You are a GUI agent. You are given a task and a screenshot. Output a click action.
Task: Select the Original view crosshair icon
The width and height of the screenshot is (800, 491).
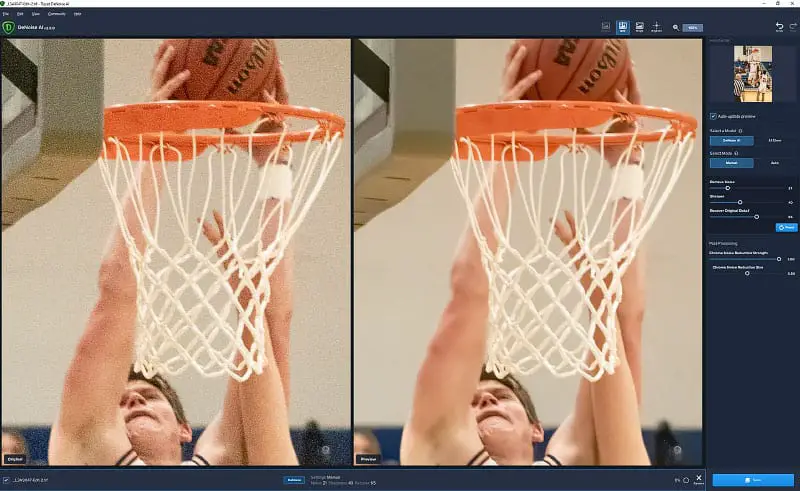(x=657, y=27)
